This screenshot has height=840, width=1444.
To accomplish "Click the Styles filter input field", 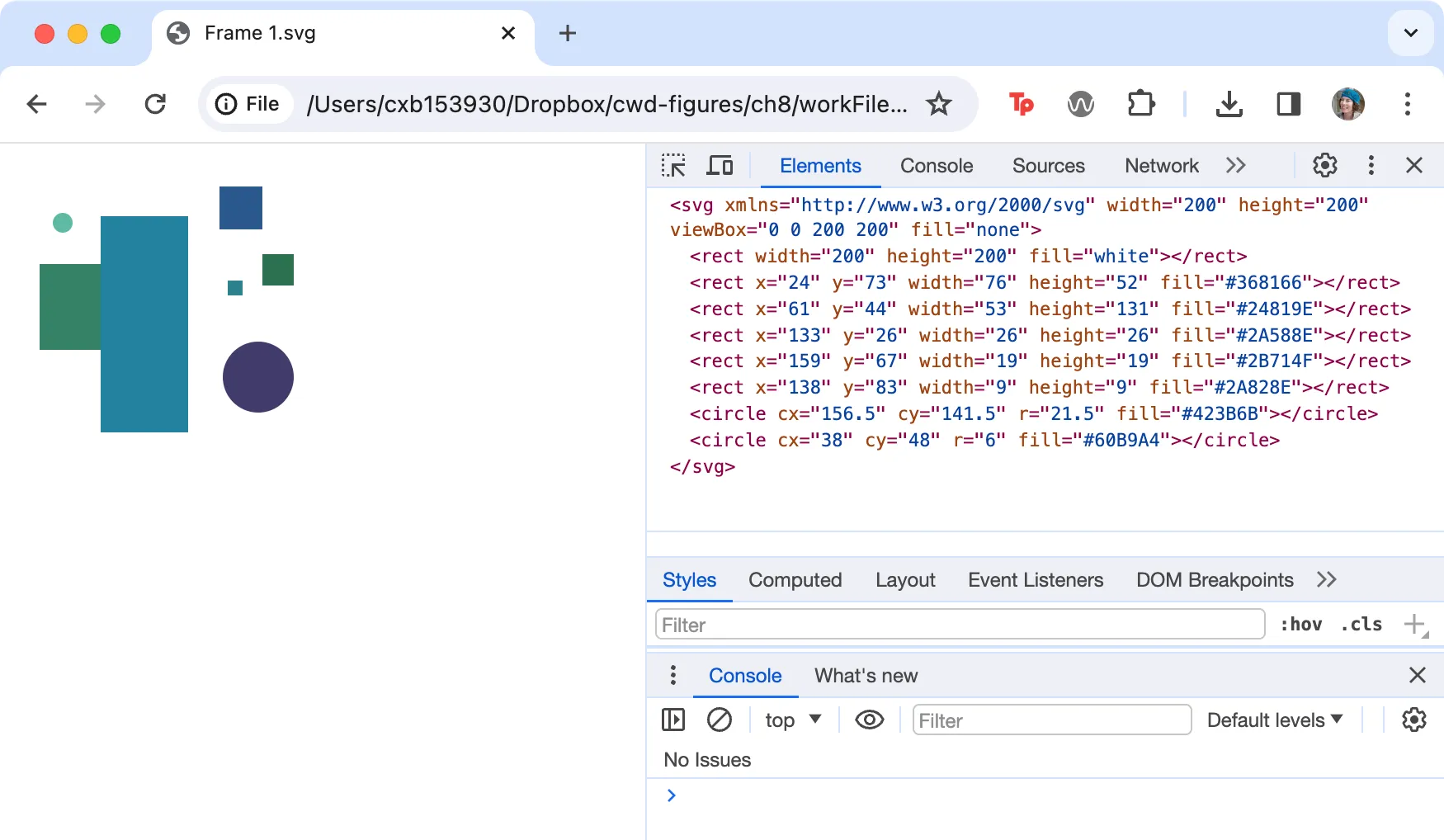I will click(957, 625).
